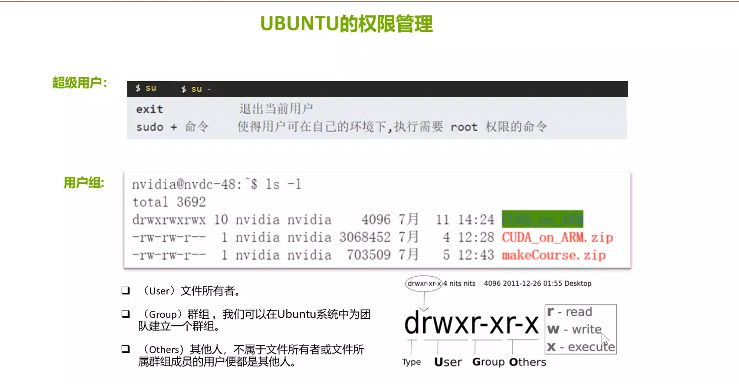Click the prompt line "nvidia@nvdc-48:~$ ls -l"
739x384 pixels.
point(216,184)
